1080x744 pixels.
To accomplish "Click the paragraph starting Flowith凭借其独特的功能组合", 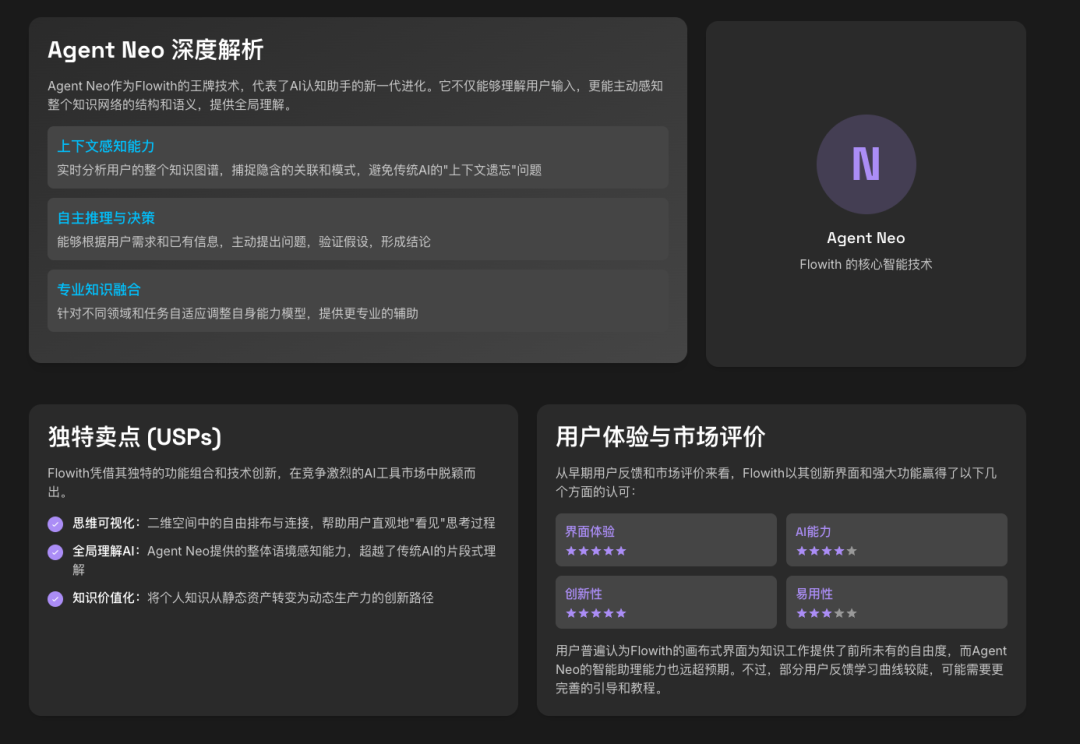I will pyautogui.click(x=262, y=482).
